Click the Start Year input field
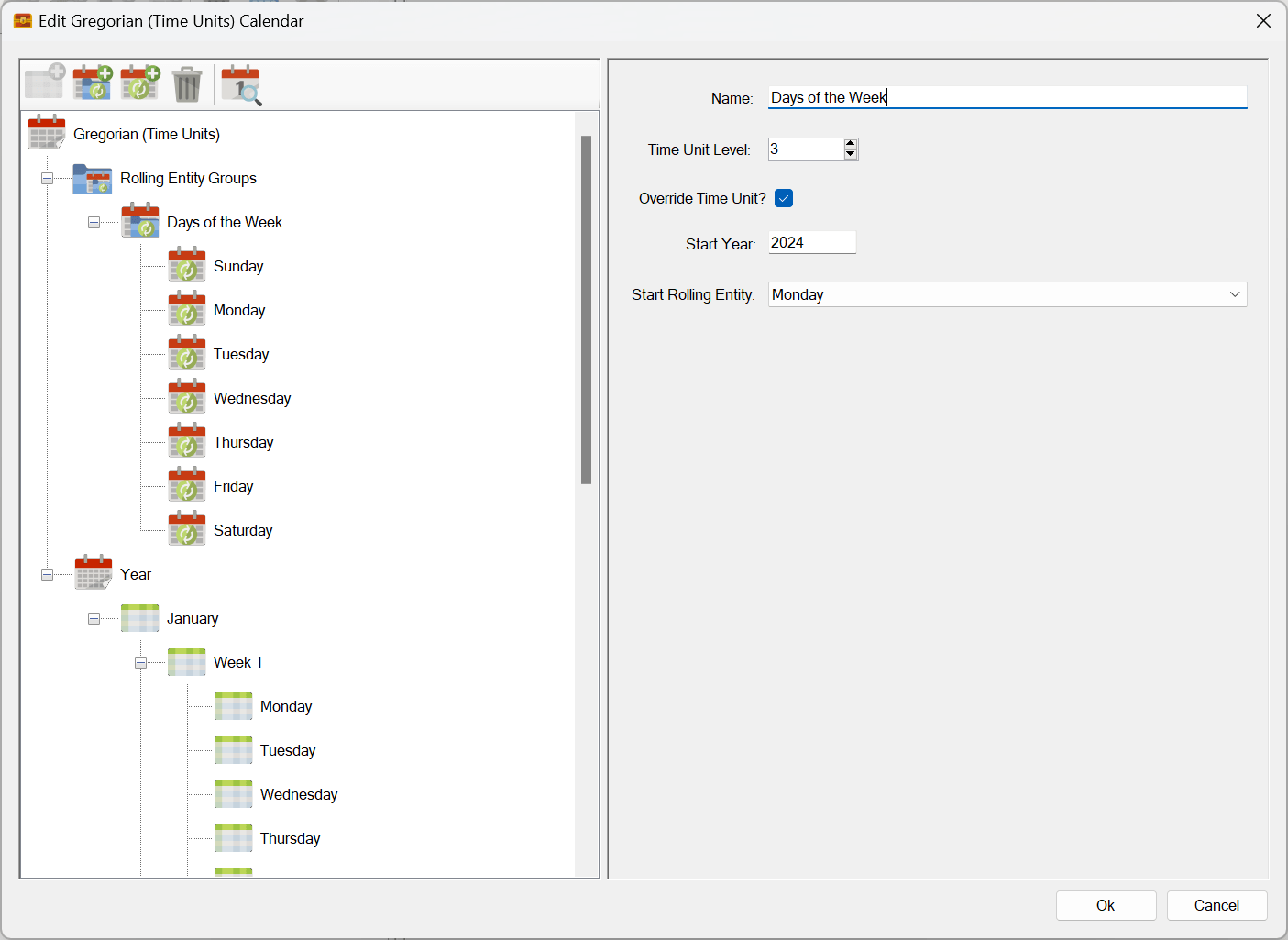Image resolution: width=1288 pixels, height=940 pixels. tap(811, 243)
